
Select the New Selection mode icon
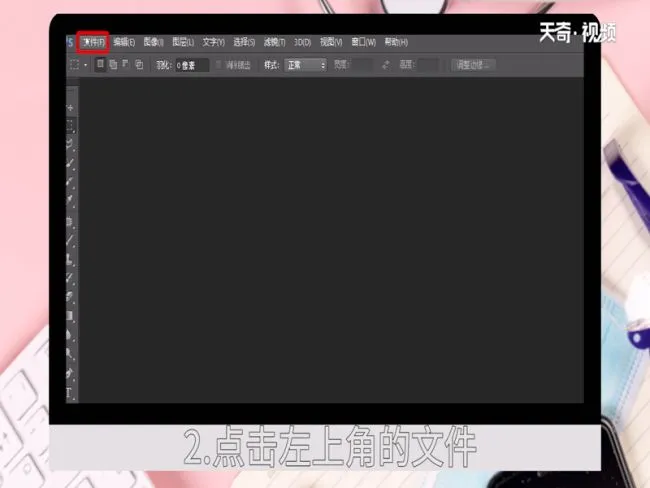(x=100, y=64)
